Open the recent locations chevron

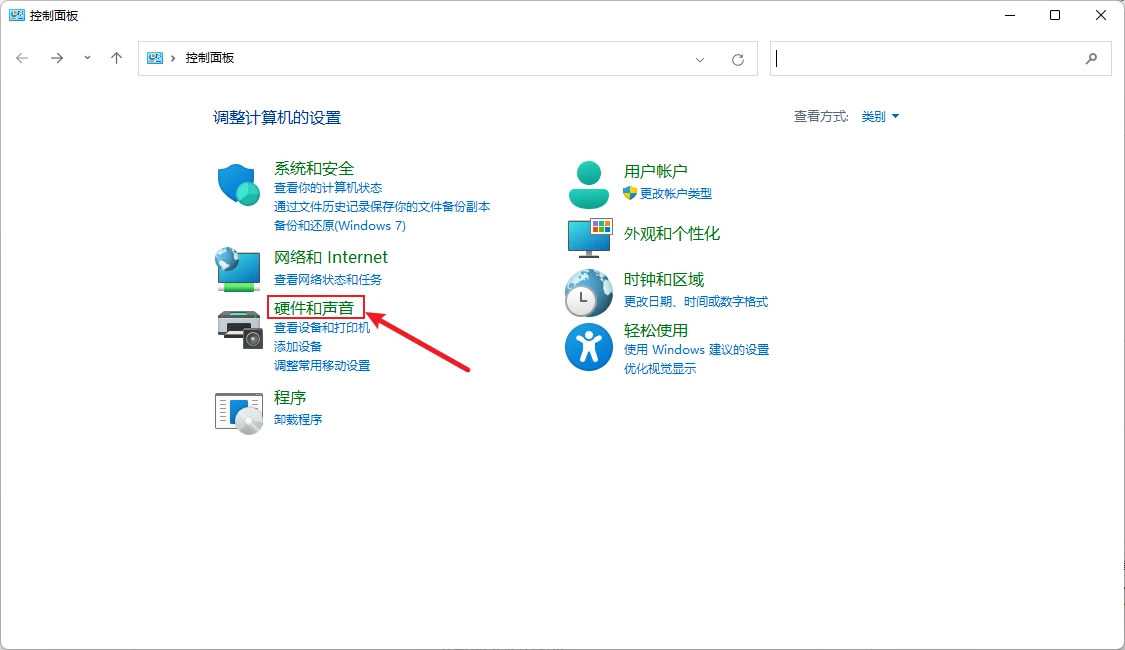(x=87, y=58)
